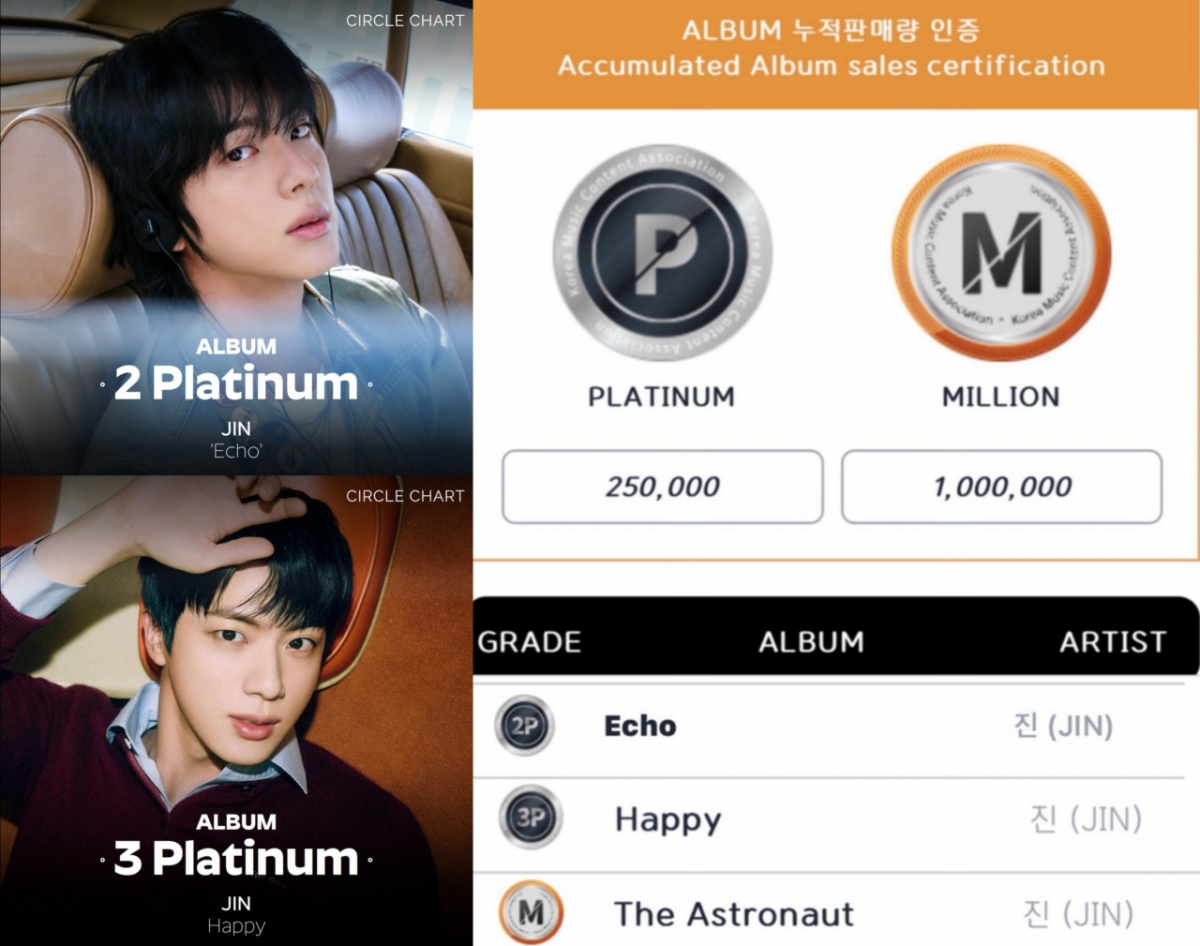Open the Happy album entry
This screenshot has height=946, width=1200.
(668, 820)
